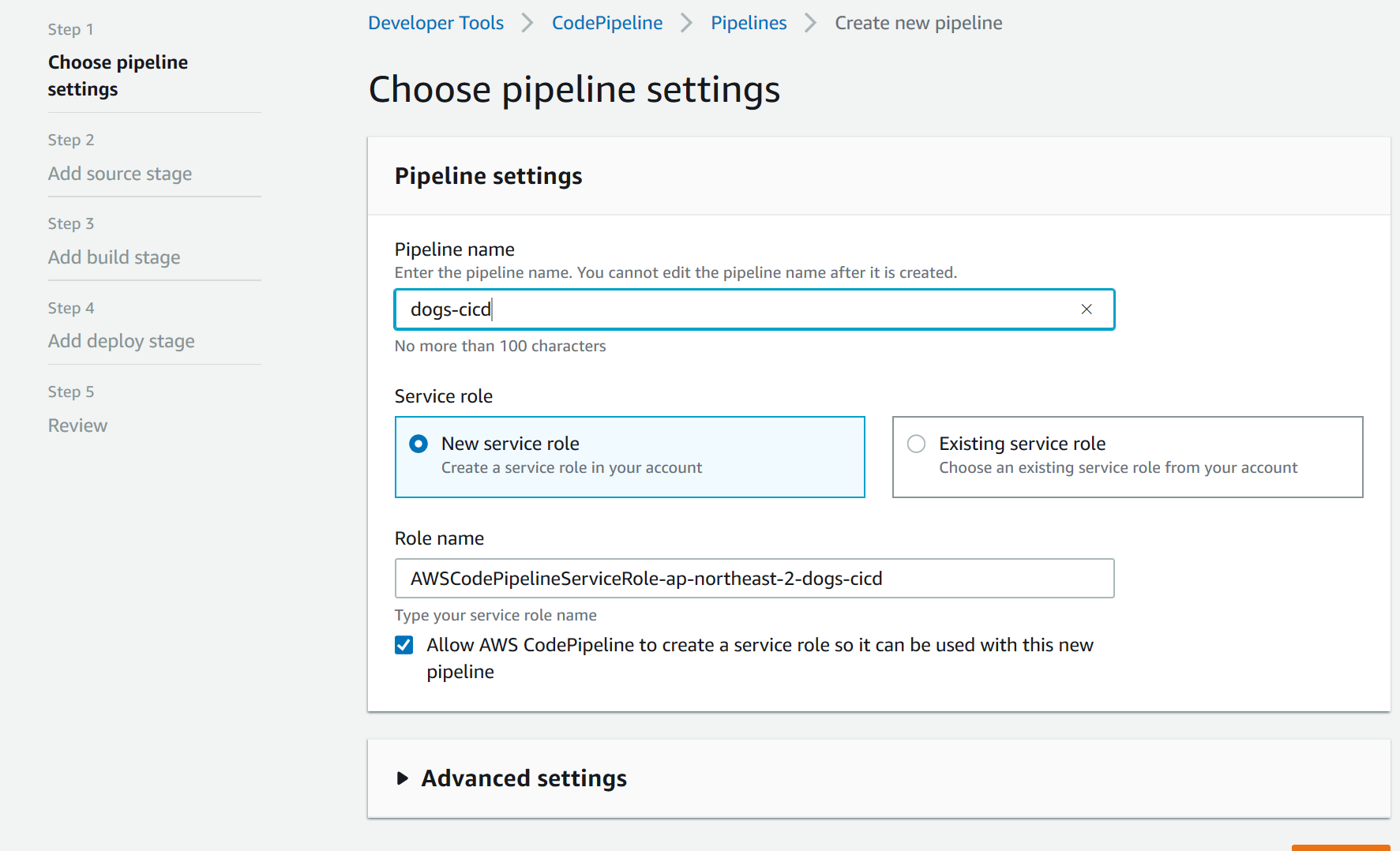Go to the CodePipeline breadcrumb link
Screen dimensions: 1400x851
click(606, 23)
